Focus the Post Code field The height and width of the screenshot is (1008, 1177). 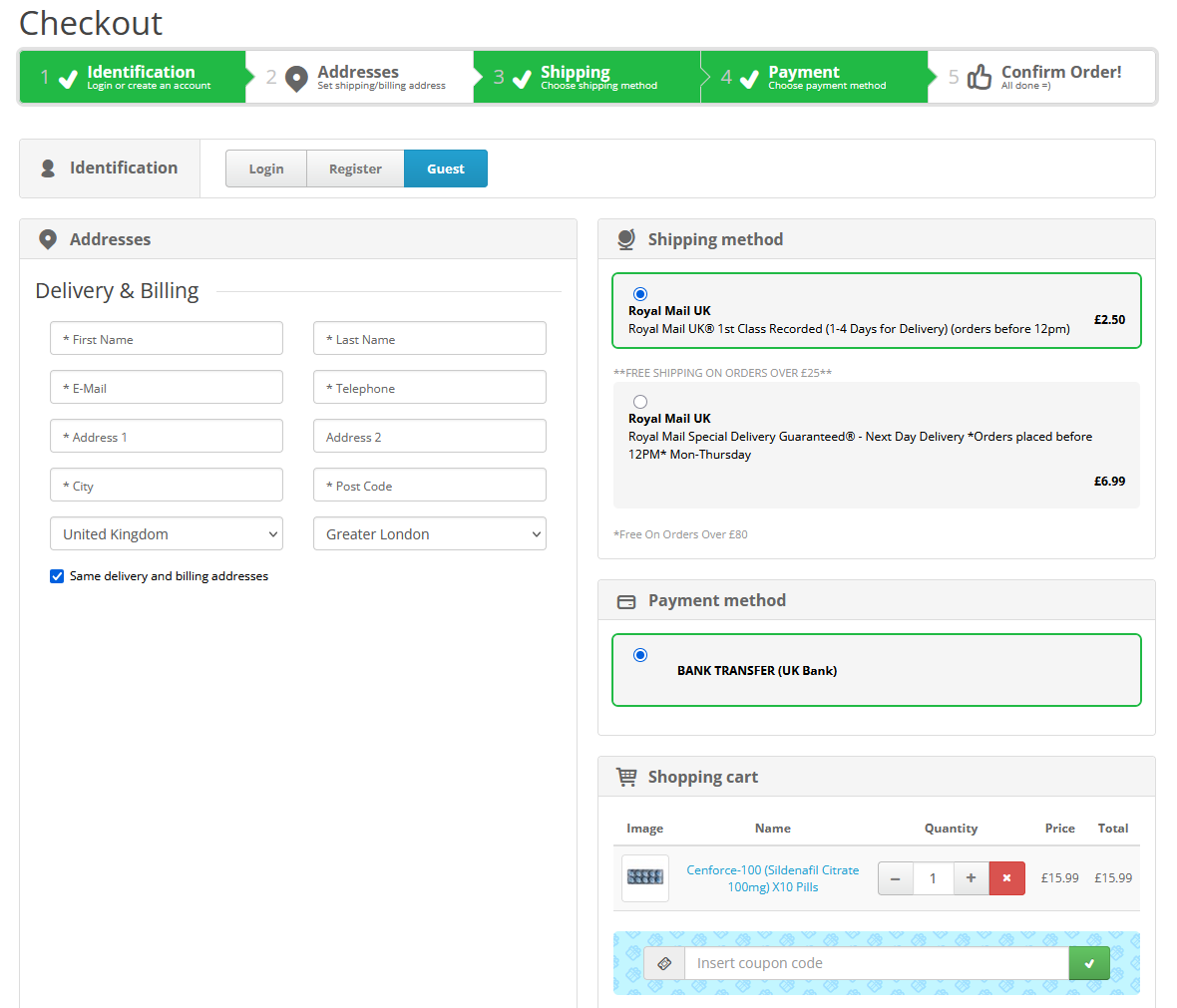(429, 485)
